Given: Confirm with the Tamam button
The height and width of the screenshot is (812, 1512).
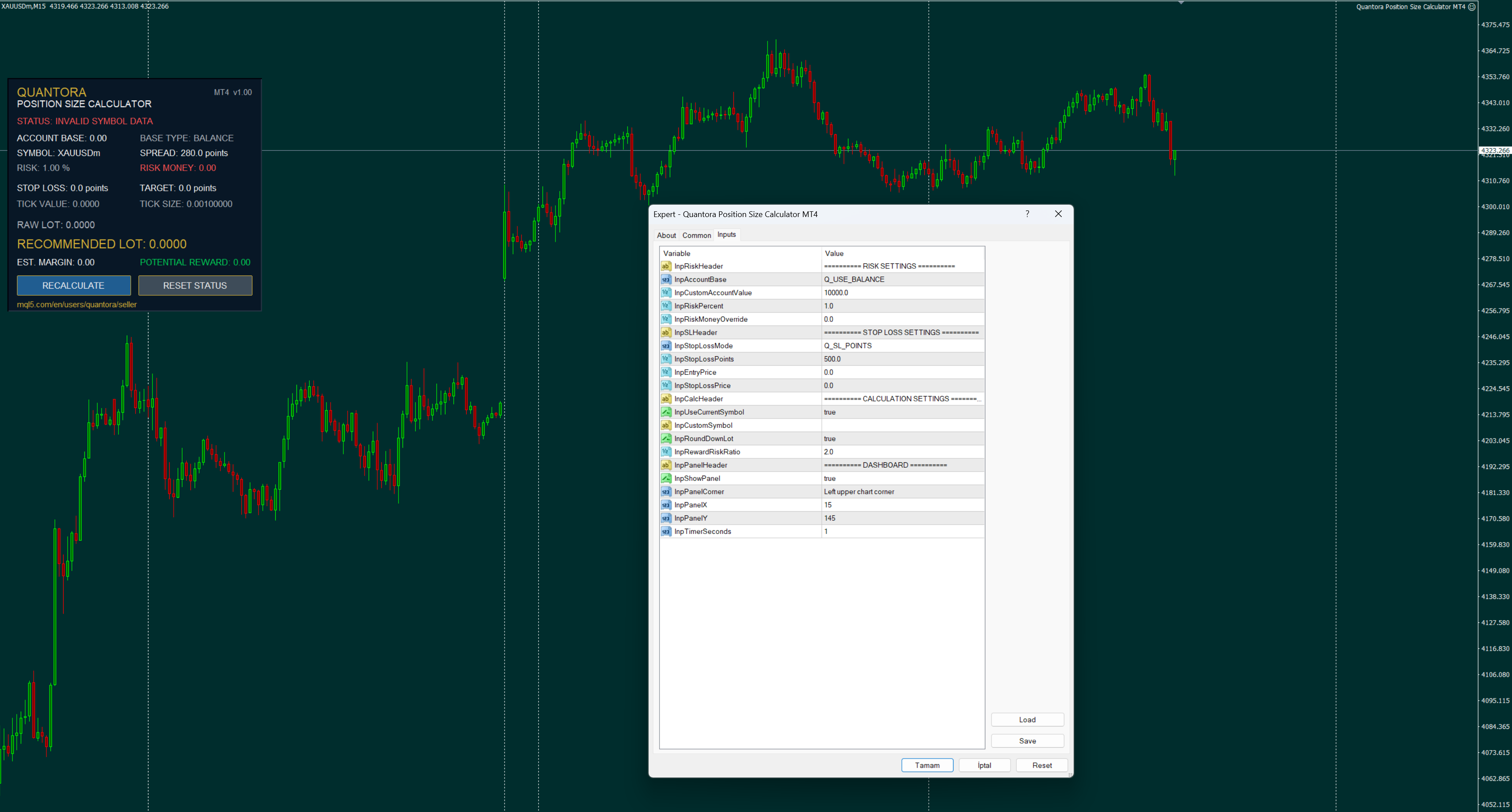Looking at the screenshot, I should click(x=927, y=765).
